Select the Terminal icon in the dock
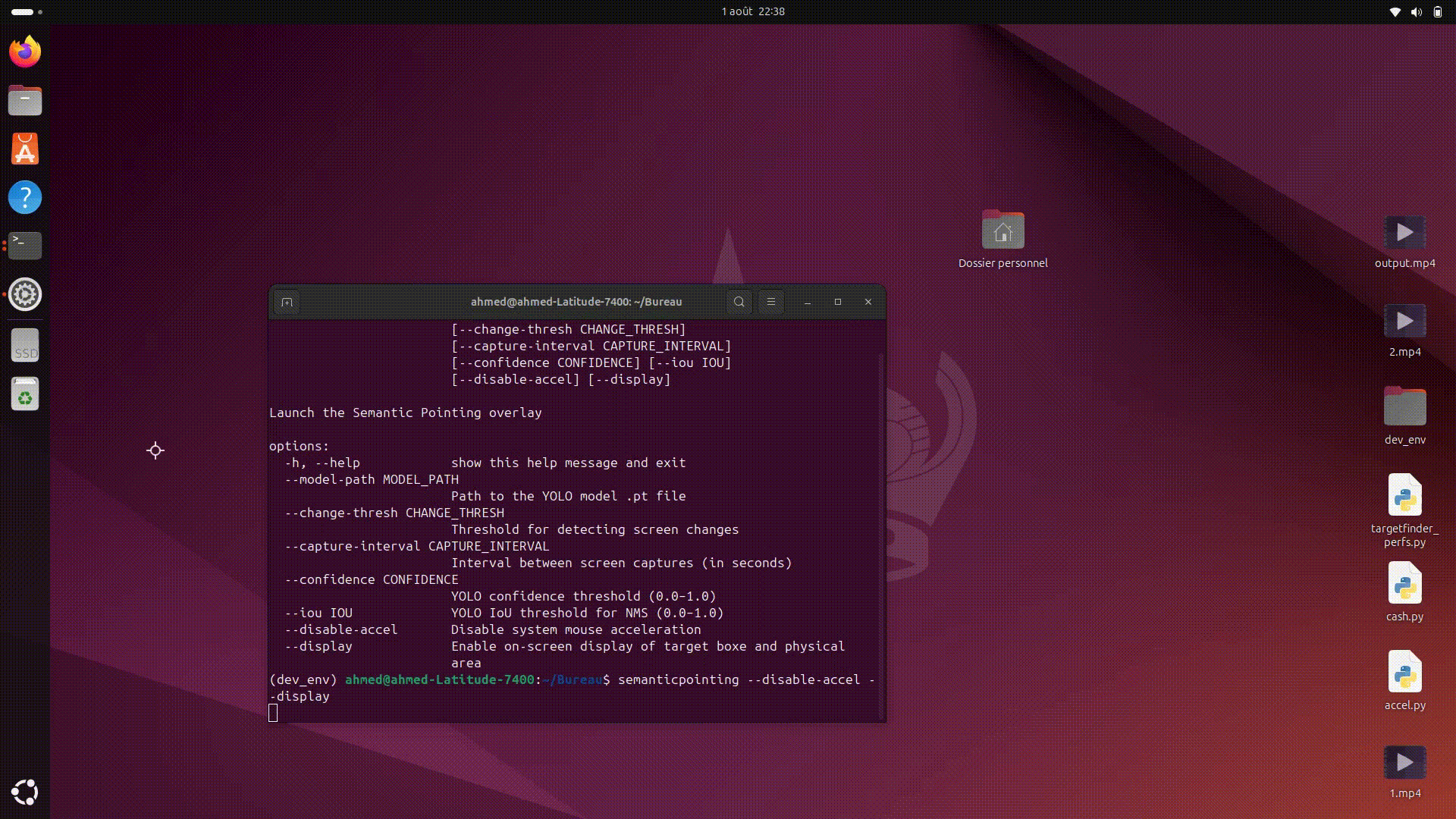Screen dimensions: 1456x819 click(25, 245)
